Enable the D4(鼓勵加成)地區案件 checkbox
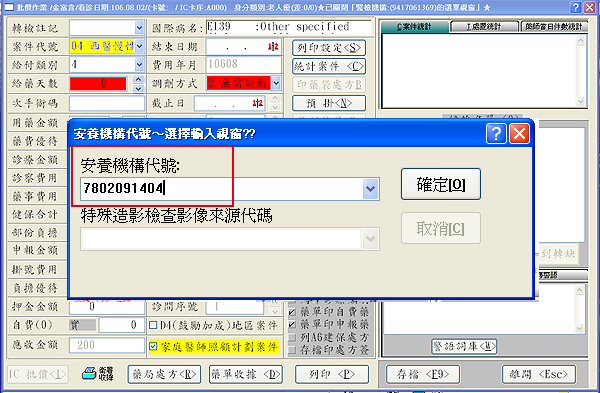This screenshot has height=393, width=600. [x=153, y=325]
